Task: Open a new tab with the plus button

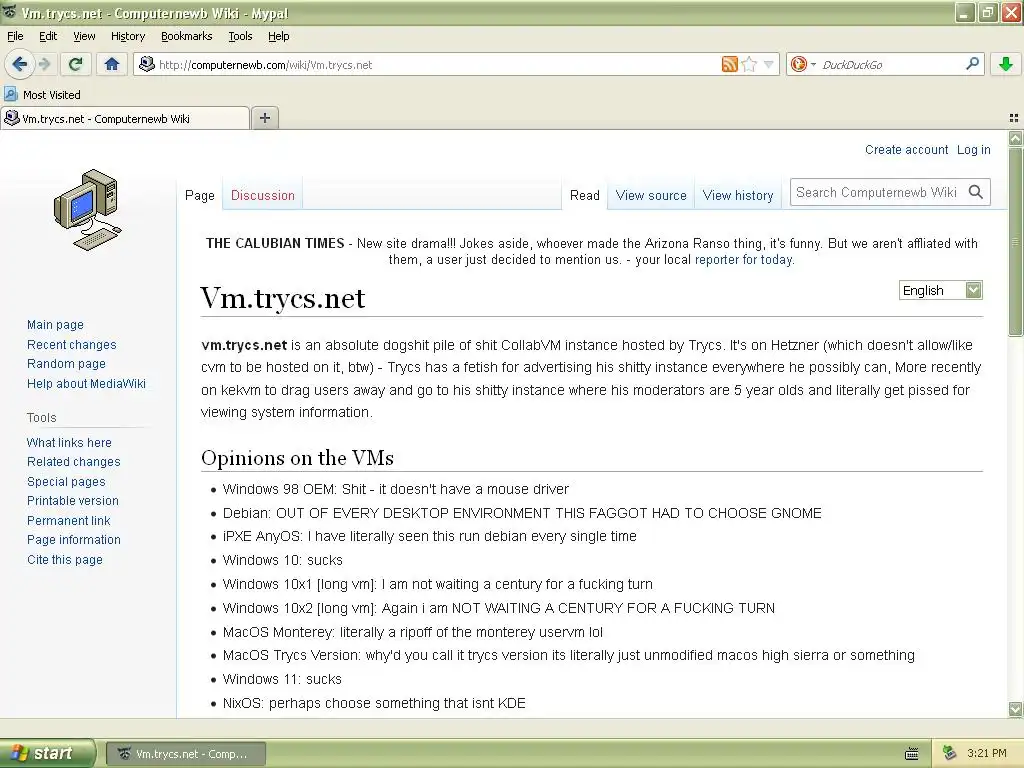Action: (264, 118)
